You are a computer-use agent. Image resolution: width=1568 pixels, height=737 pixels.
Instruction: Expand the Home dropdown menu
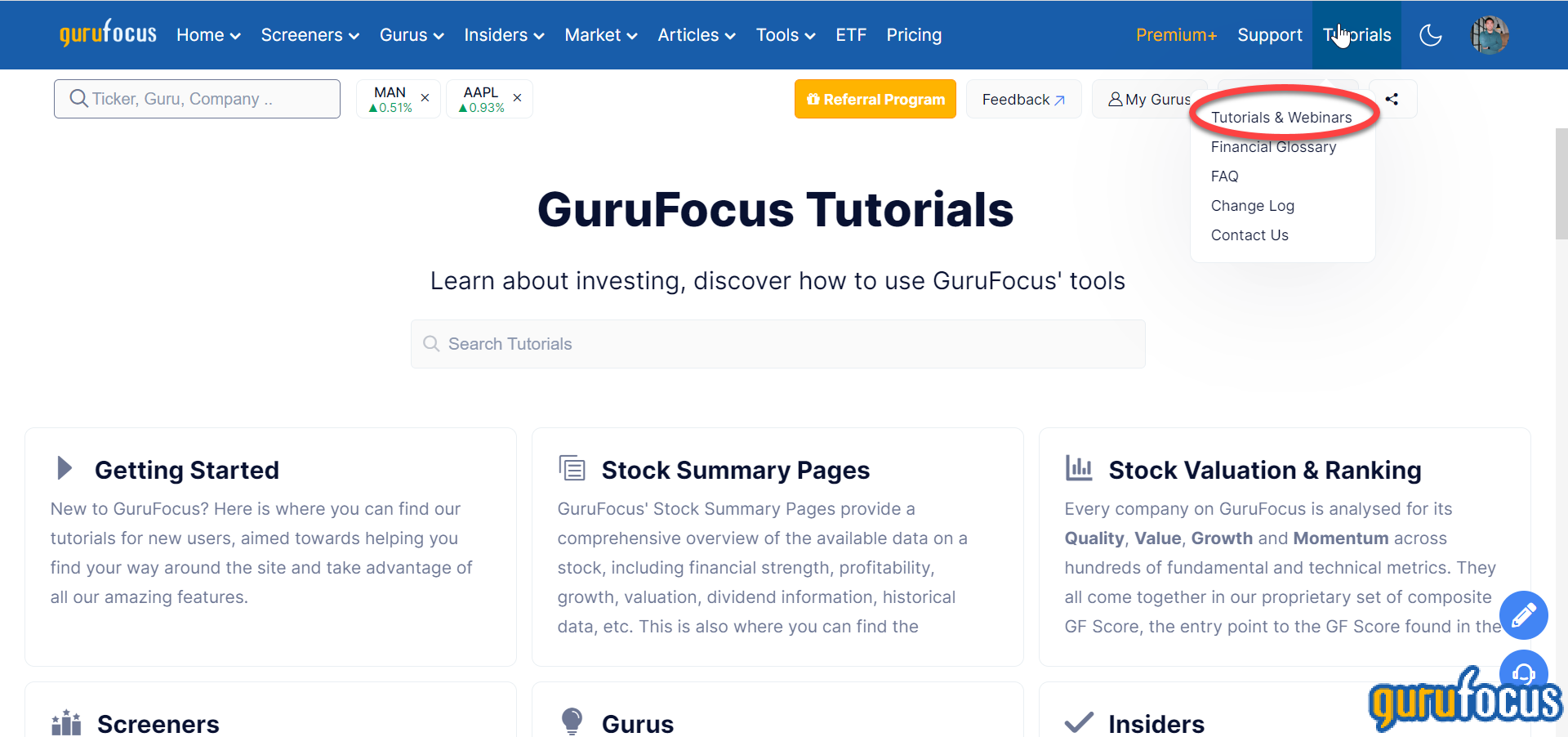[x=208, y=35]
